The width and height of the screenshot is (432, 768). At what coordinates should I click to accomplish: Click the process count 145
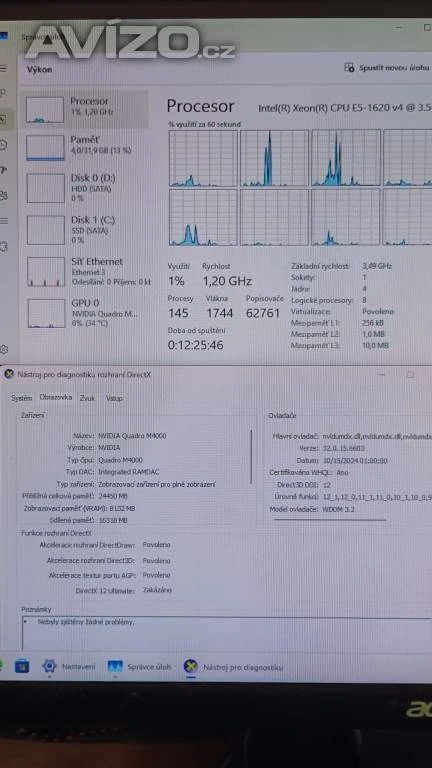(x=178, y=313)
